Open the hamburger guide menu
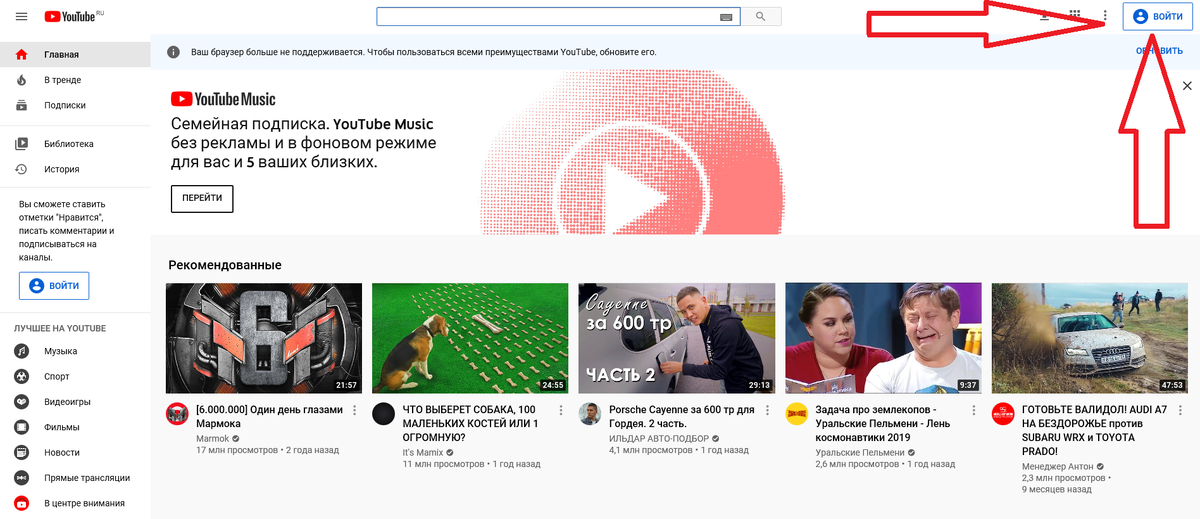Viewport: 1200px width, 519px height. coord(21,16)
